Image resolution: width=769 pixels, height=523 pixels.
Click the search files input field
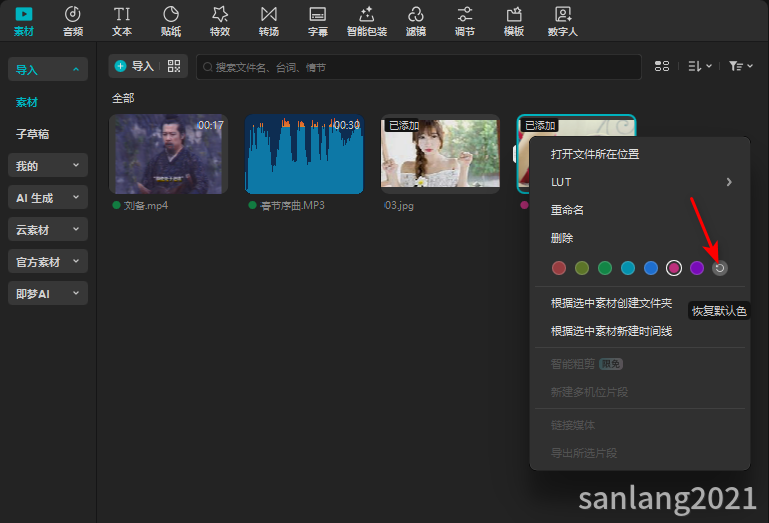tap(419, 67)
